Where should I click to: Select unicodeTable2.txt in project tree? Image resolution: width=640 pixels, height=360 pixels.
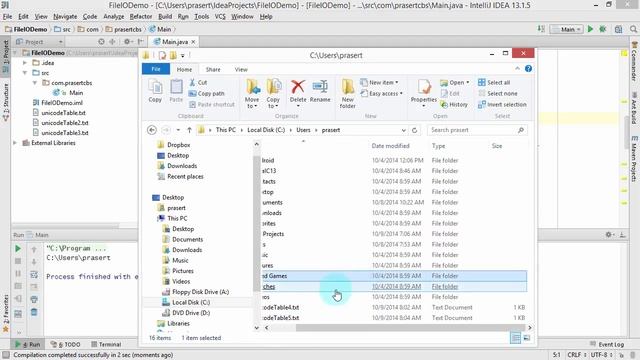click(65, 123)
